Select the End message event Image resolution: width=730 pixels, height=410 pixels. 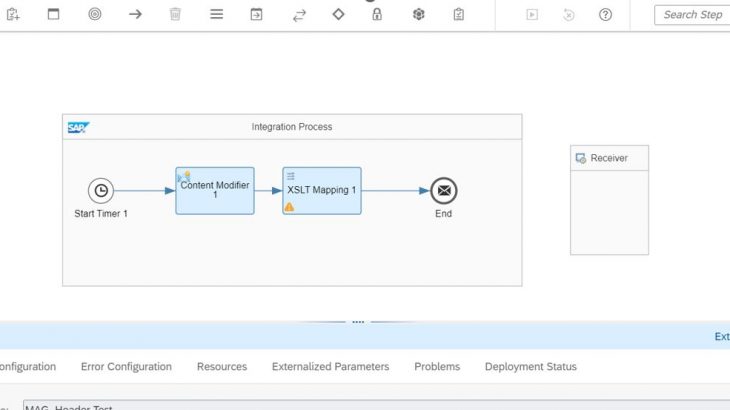point(443,191)
